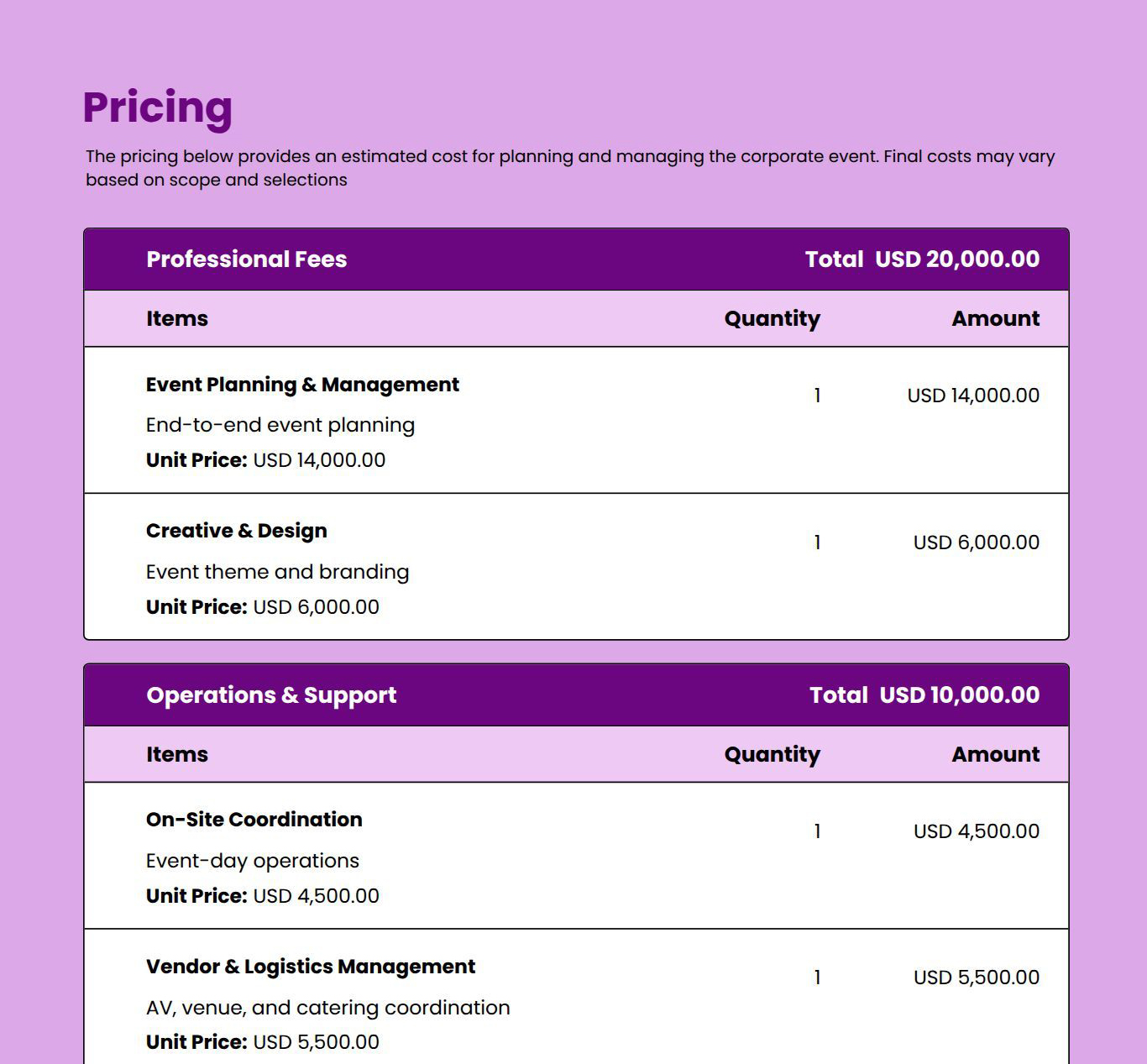Click the Total USD 10,000.00 figure
The height and width of the screenshot is (1064, 1147).
click(x=924, y=695)
